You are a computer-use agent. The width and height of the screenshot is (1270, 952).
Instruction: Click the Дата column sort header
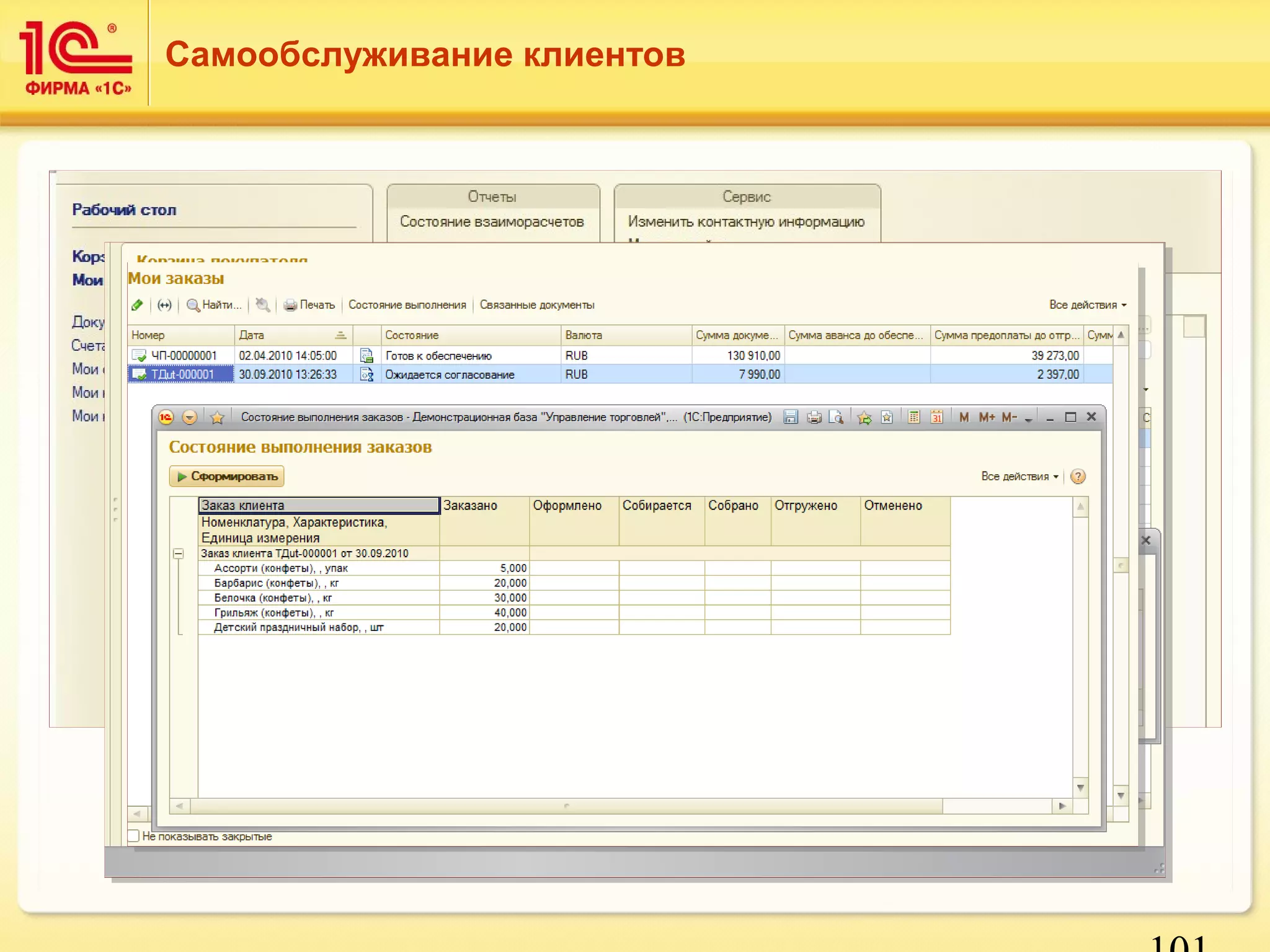tap(293, 335)
